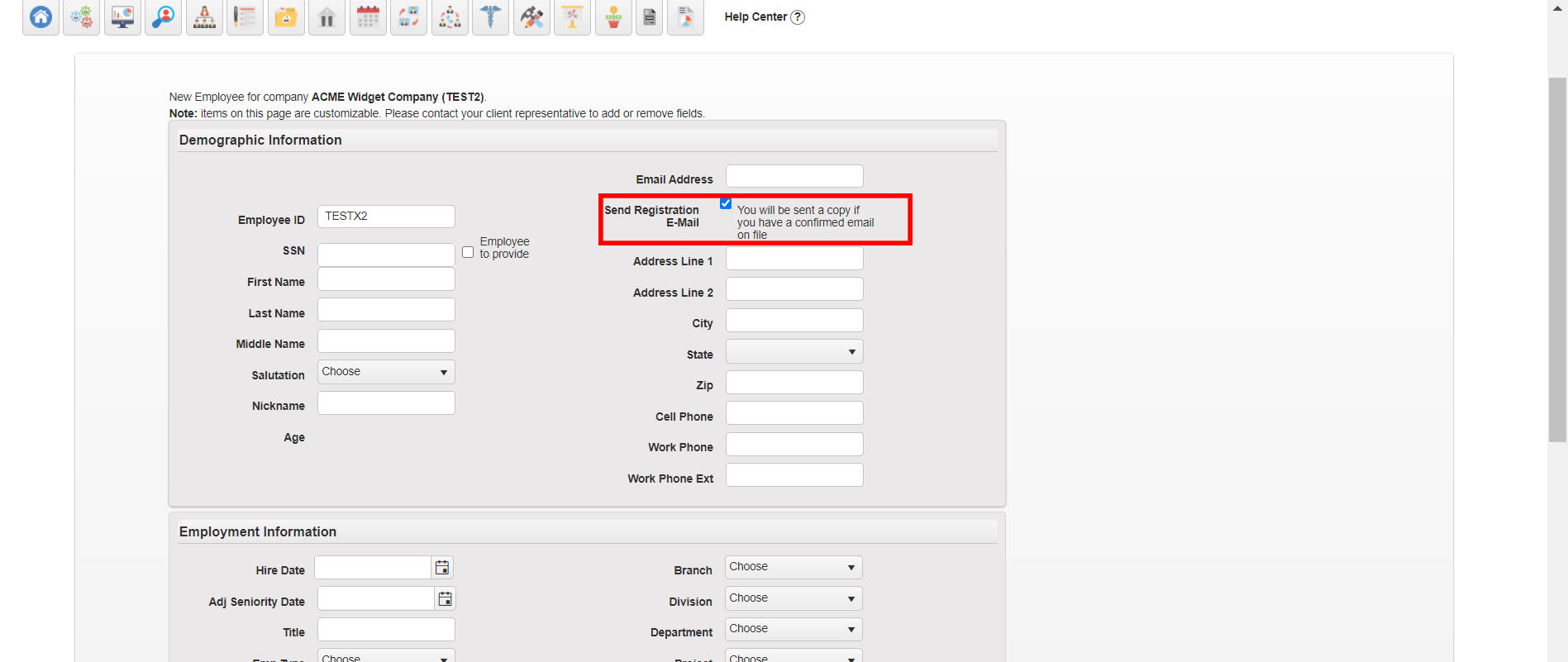Open the Branch dropdown
Screen dimensions: 1568x662
794,567
